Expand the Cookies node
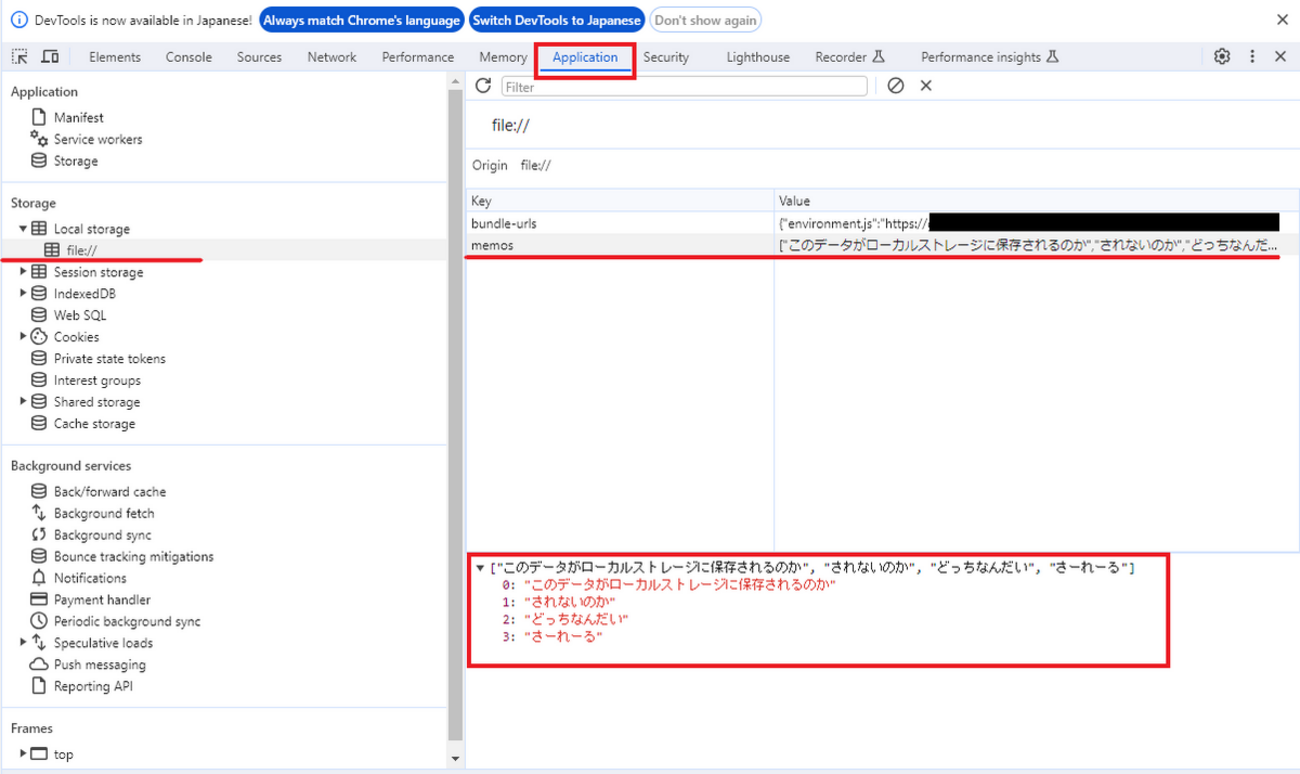The width and height of the screenshot is (1300, 774). (x=23, y=337)
